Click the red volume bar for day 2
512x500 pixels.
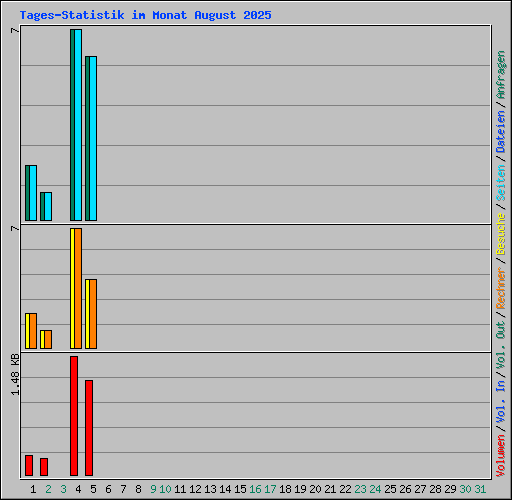[44, 467]
